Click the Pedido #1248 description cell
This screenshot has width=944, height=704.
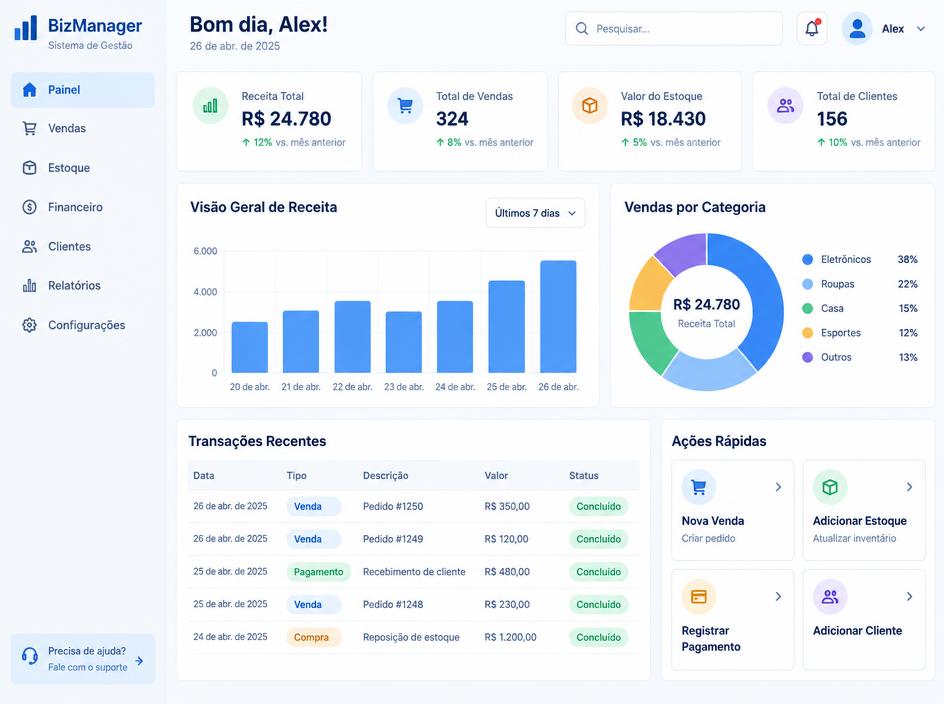click(x=393, y=605)
